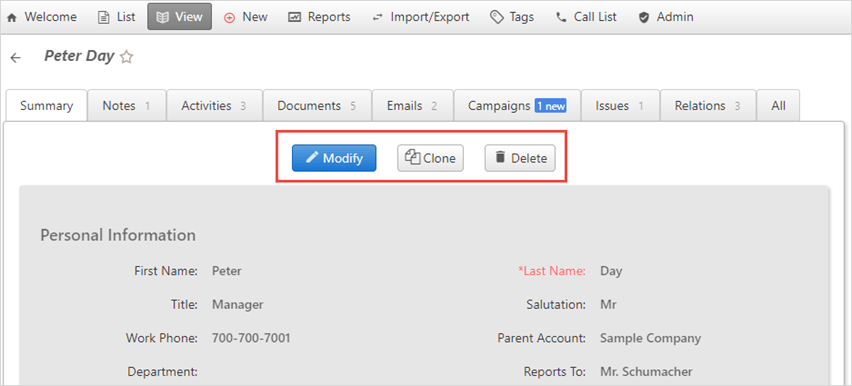Switch to the Documents tab
The width and height of the screenshot is (852, 386).
tap(317, 105)
